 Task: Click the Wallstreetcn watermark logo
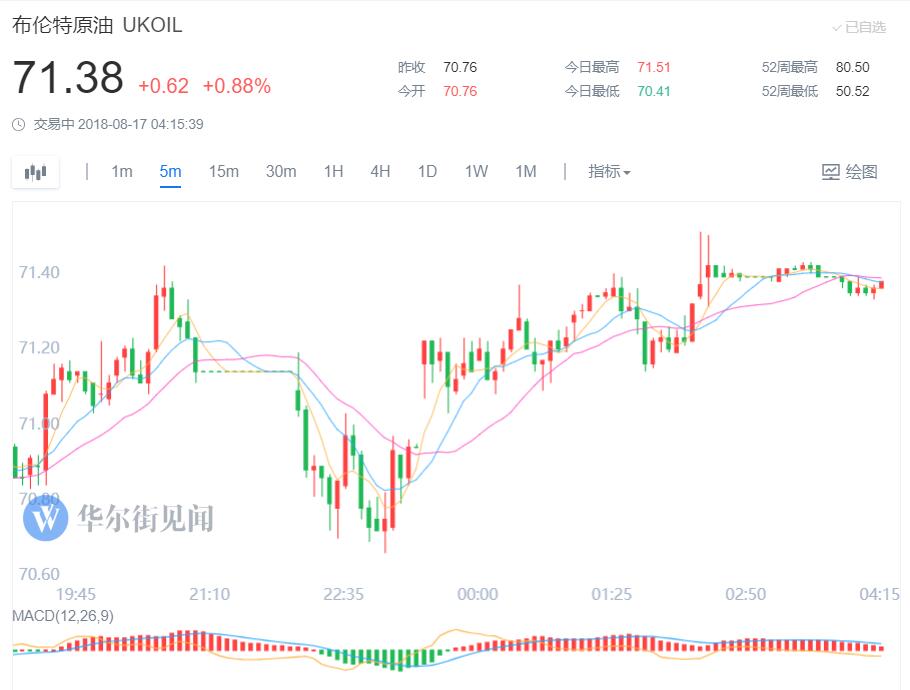[x=45, y=518]
